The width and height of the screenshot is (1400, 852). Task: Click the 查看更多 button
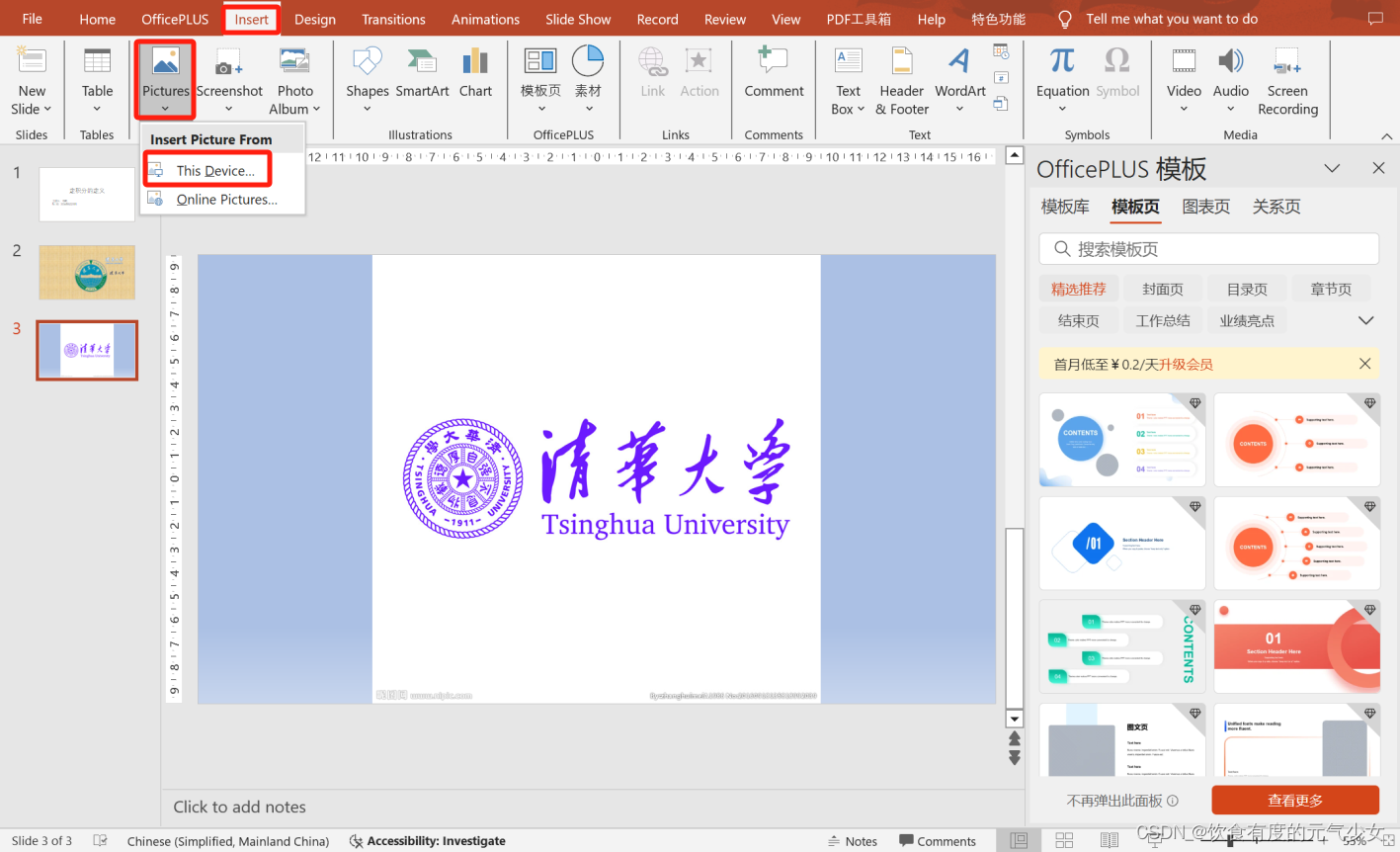(x=1295, y=800)
